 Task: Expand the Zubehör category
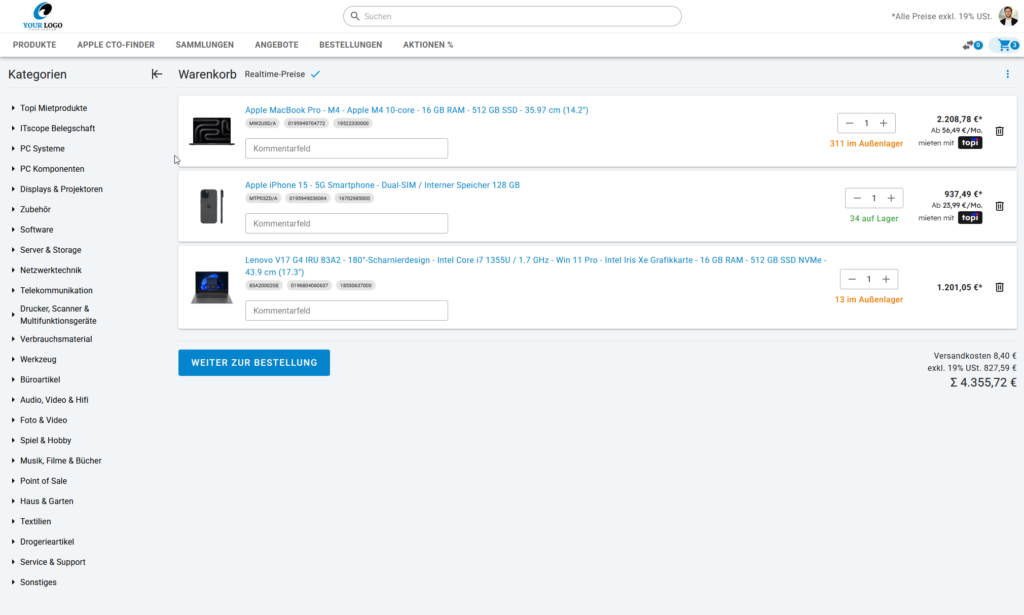[13, 210]
